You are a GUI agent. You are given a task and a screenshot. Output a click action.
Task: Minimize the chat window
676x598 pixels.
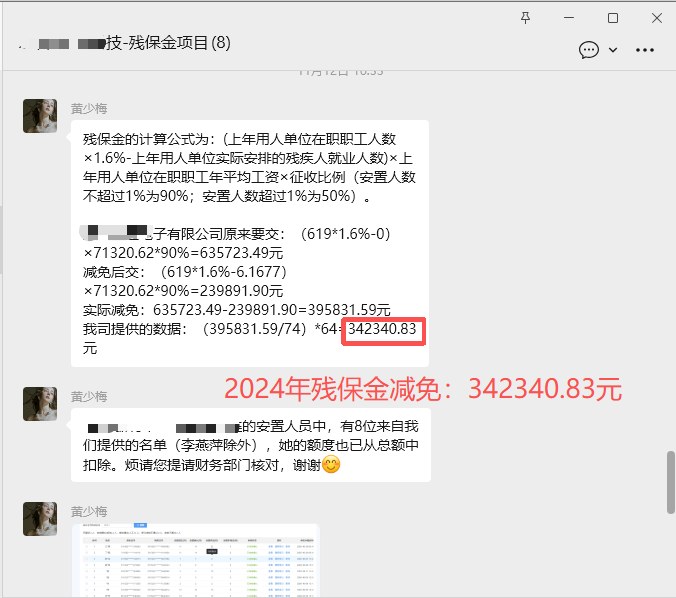point(569,18)
